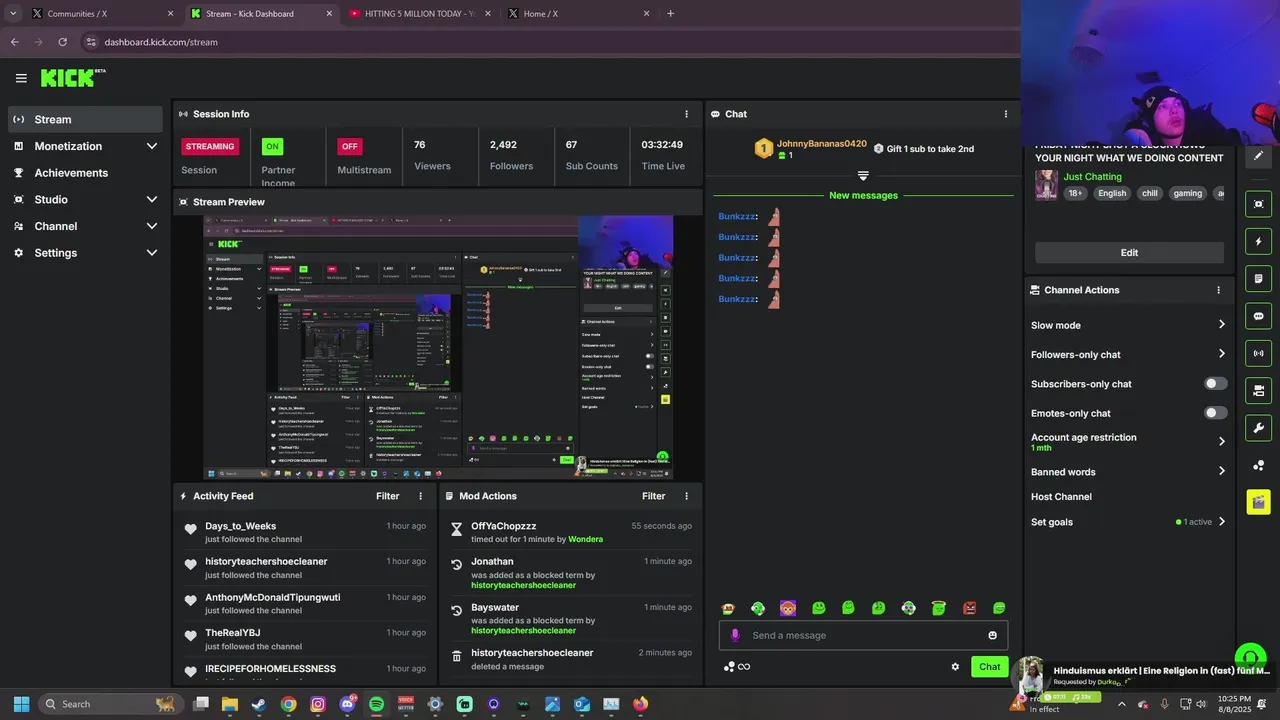Open Steam from the taskbar
Viewport: 1280px width, 720px height.
[259, 704]
